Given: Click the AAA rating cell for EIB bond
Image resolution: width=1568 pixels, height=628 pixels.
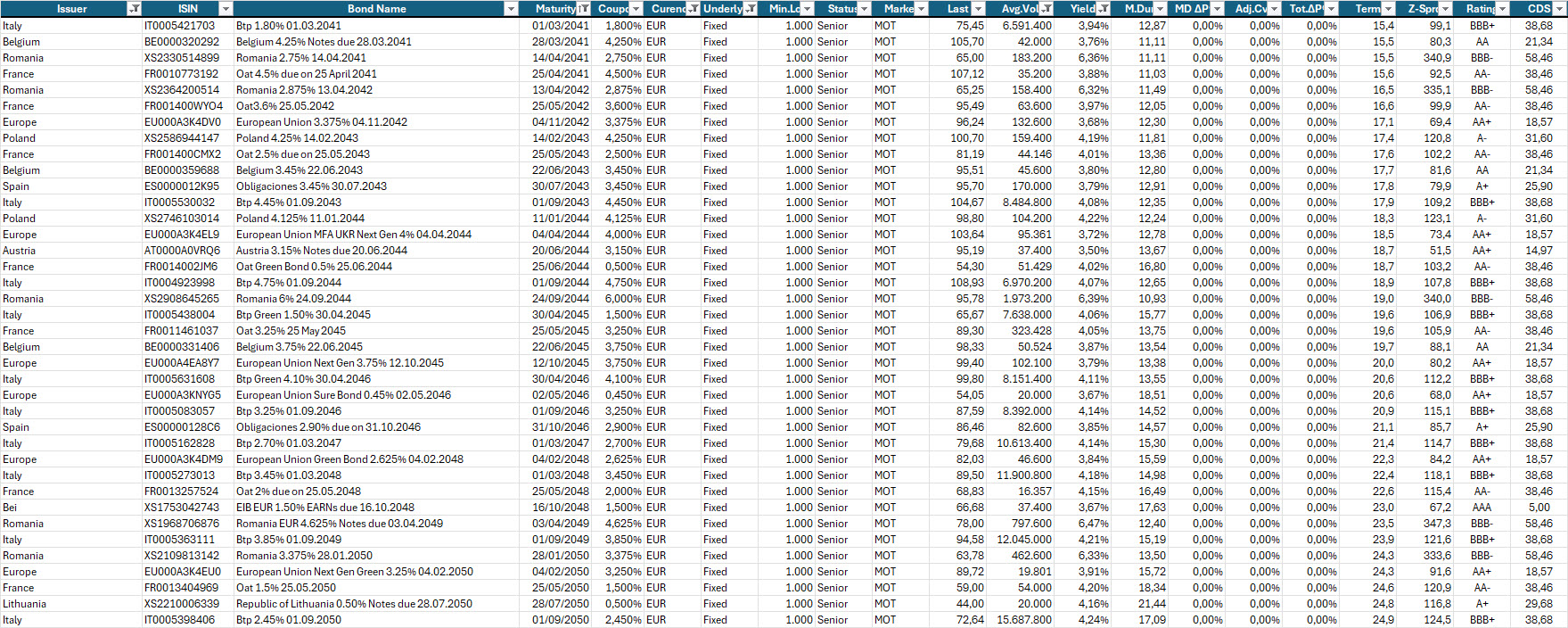Looking at the screenshot, I should (x=1482, y=508).
